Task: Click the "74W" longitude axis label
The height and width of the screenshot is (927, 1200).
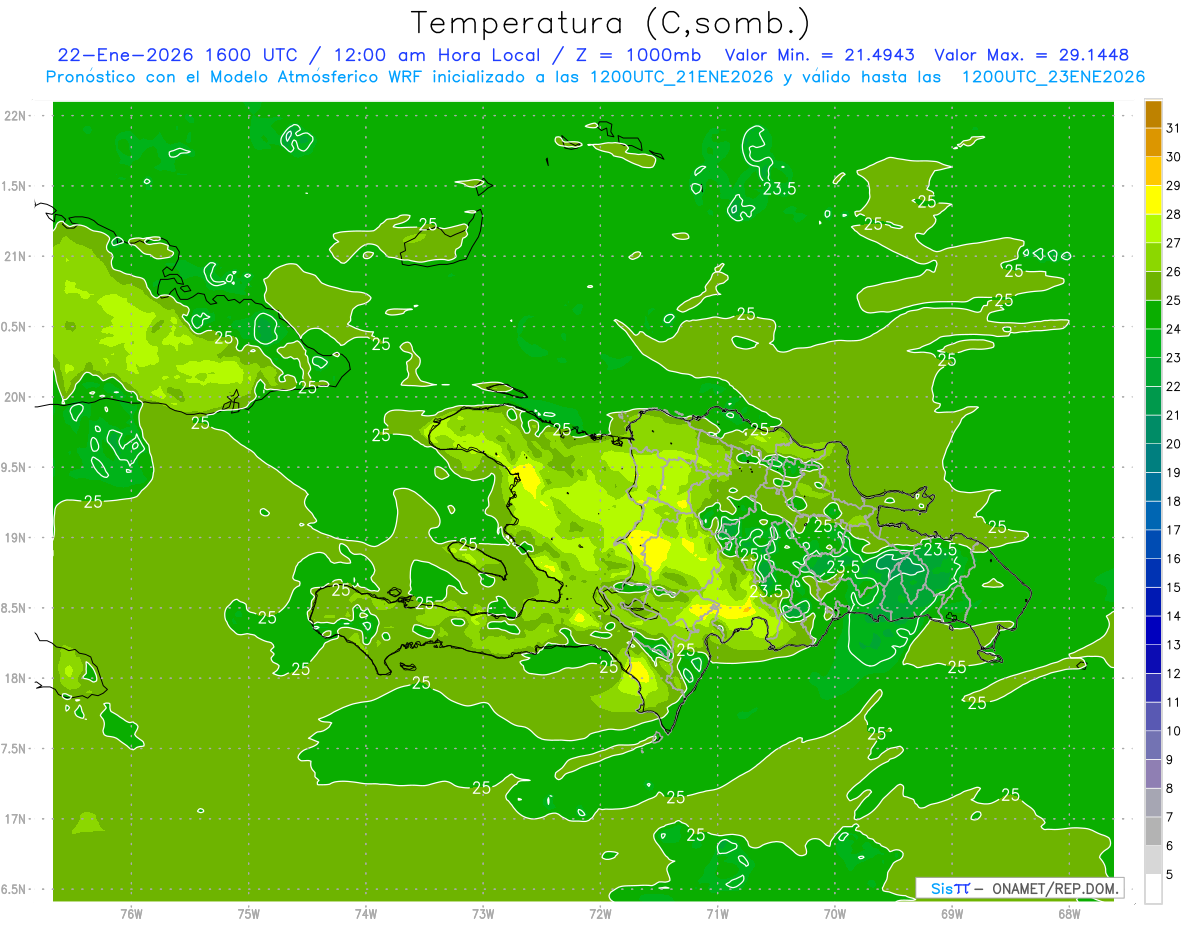Action: [x=366, y=914]
